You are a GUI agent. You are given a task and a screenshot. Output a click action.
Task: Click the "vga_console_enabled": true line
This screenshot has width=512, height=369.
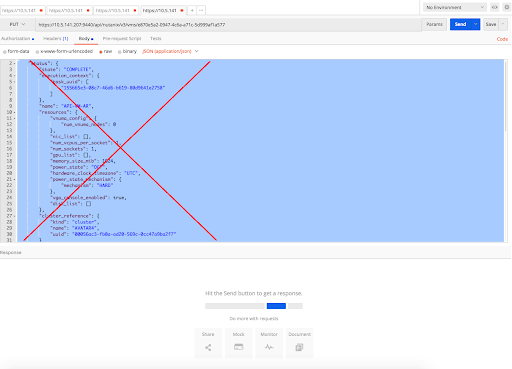click(x=88, y=198)
